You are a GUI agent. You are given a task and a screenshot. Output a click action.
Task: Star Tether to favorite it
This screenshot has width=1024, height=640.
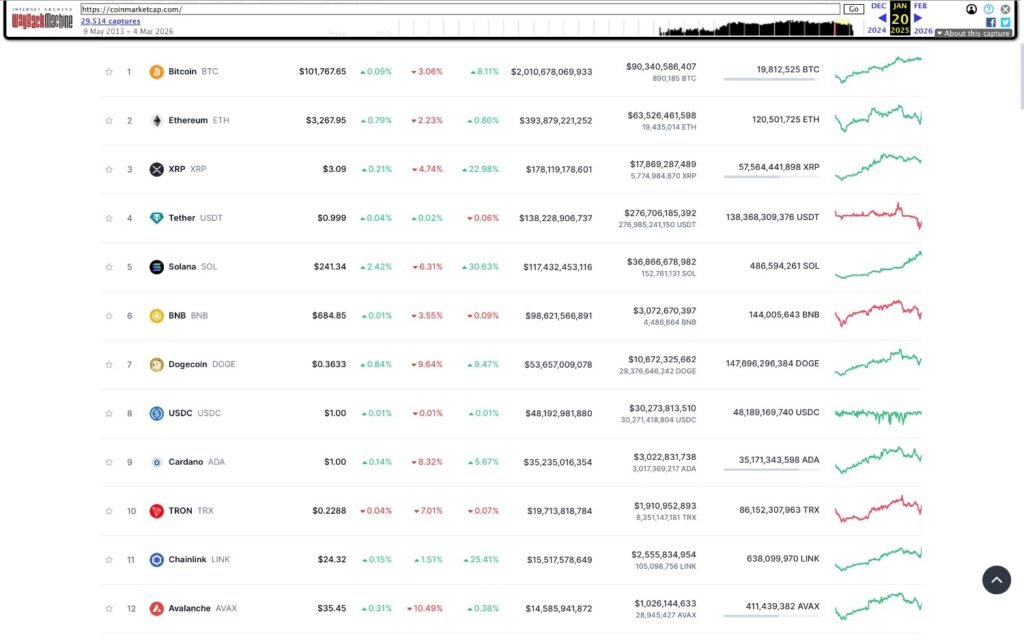click(108, 217)
